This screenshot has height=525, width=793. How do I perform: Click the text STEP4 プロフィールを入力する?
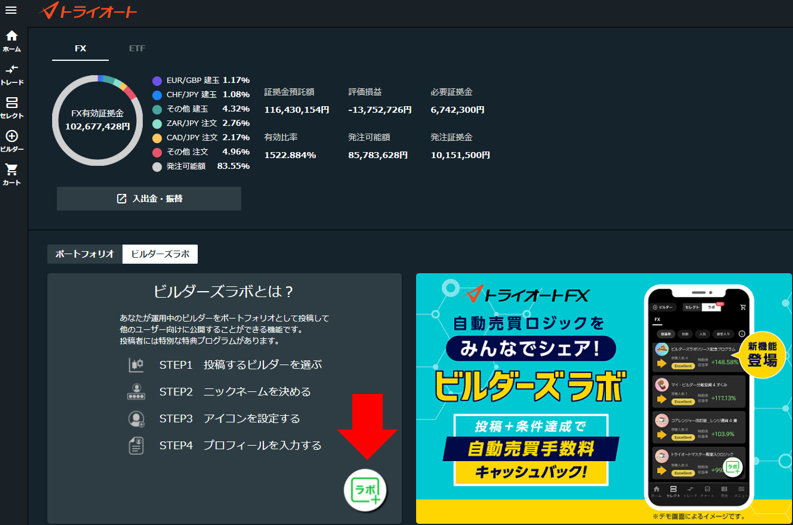pyautogui.click(x=240, y=445)
